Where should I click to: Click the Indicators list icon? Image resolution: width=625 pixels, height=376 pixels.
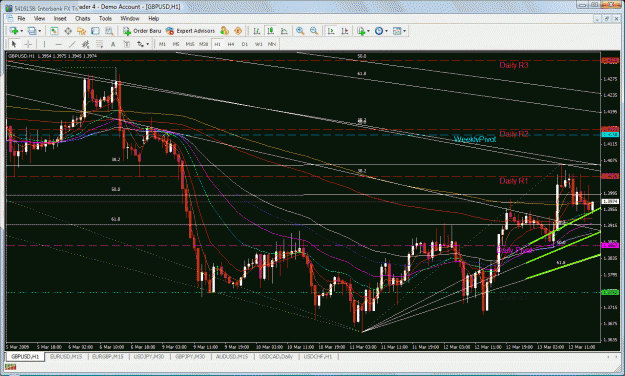click(x=361, y=31)
